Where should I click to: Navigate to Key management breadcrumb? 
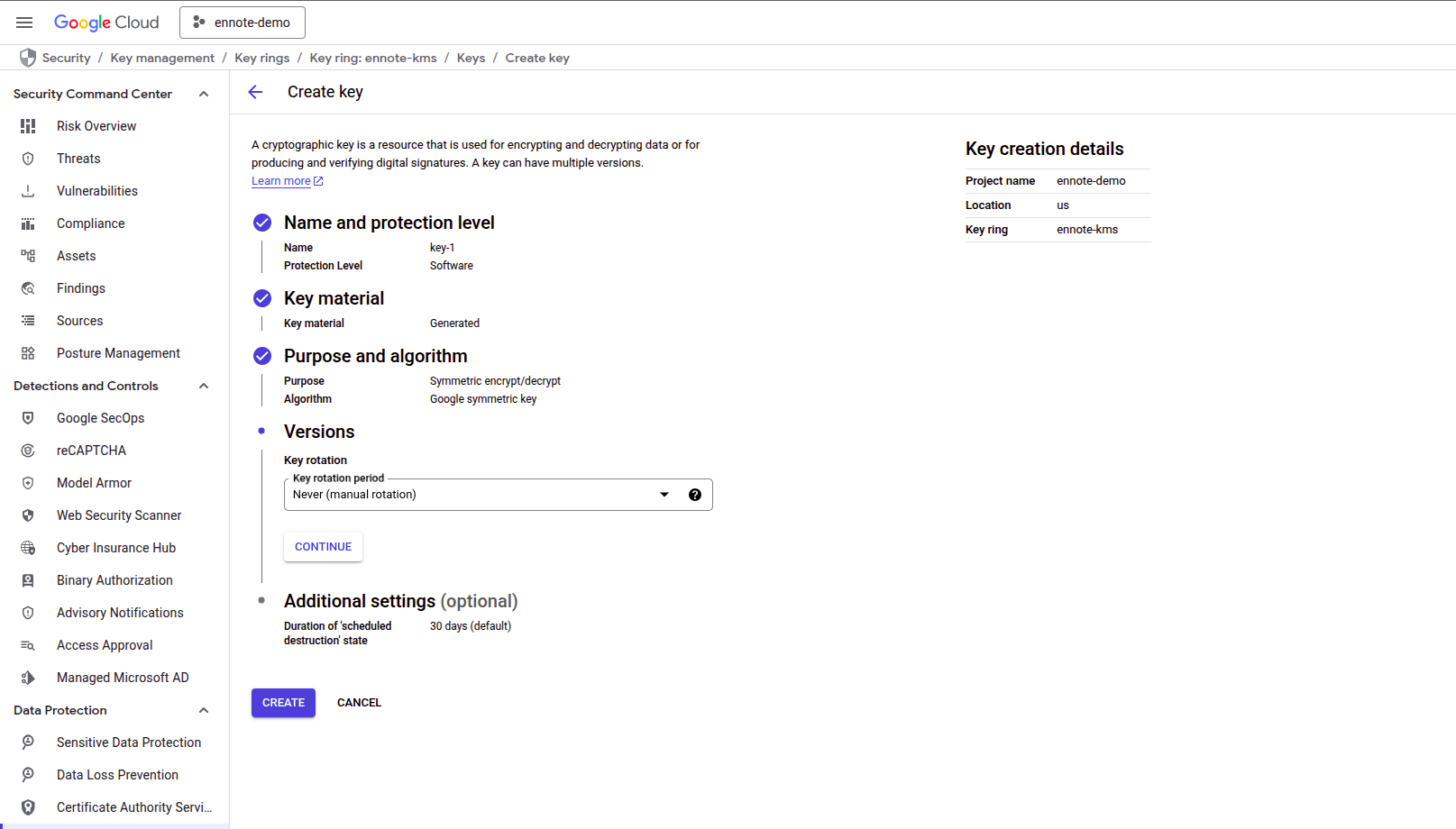click(162, 58)
